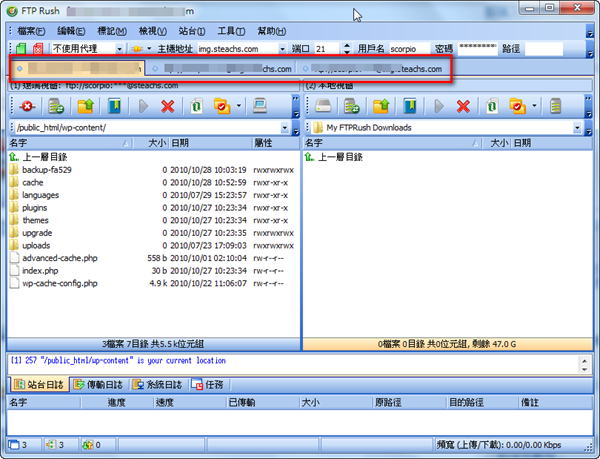Image resolution: width=600 pixels, height=459 pixels.
Task: Click the red disconnect icon in the remote panel
Action: pyautogui.click(x=27, y=106)
